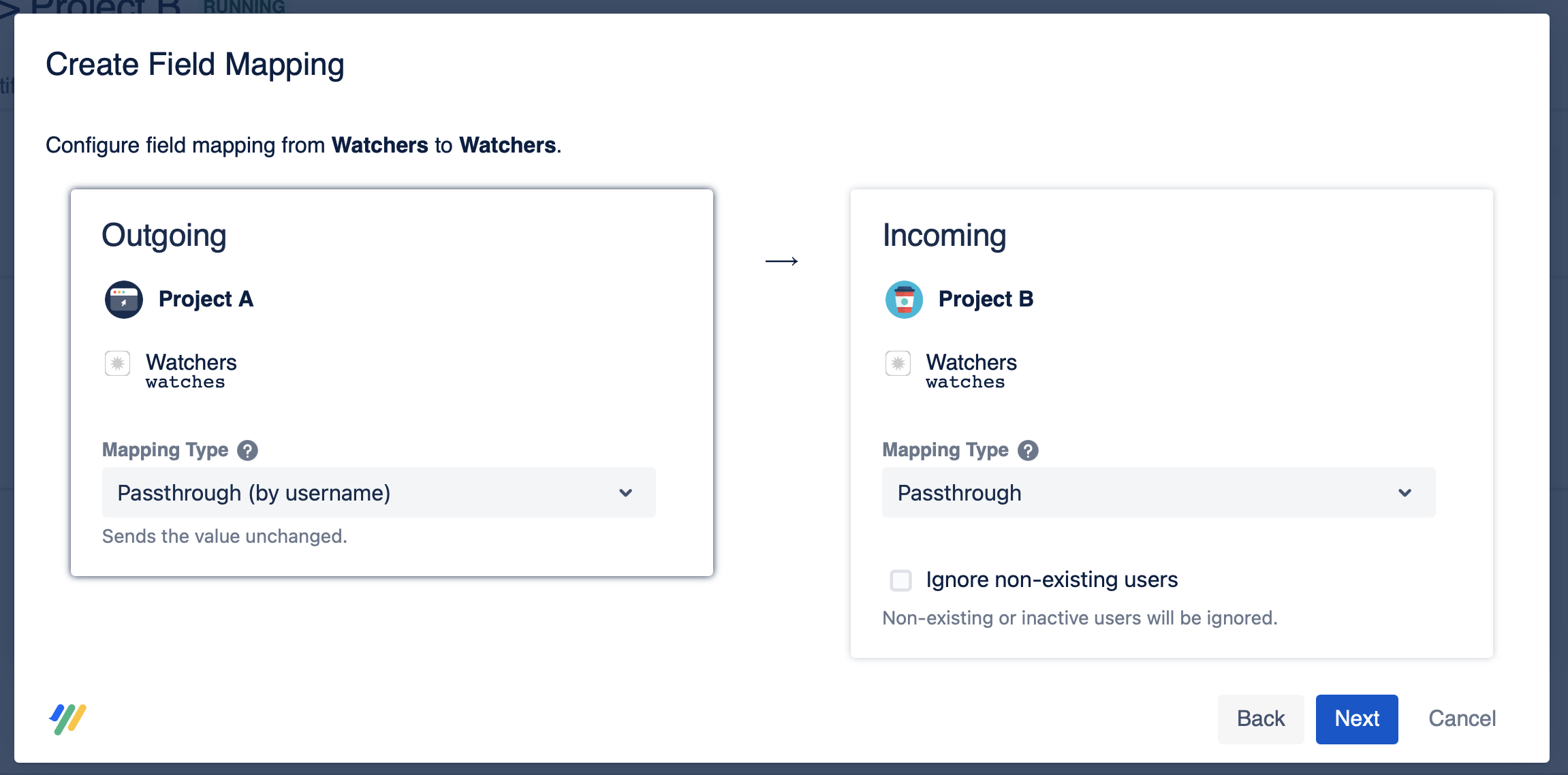Screen dimensions: 1568x775
Task: Open Outgoing Mapping Type help icon
Action: [247, 450]
